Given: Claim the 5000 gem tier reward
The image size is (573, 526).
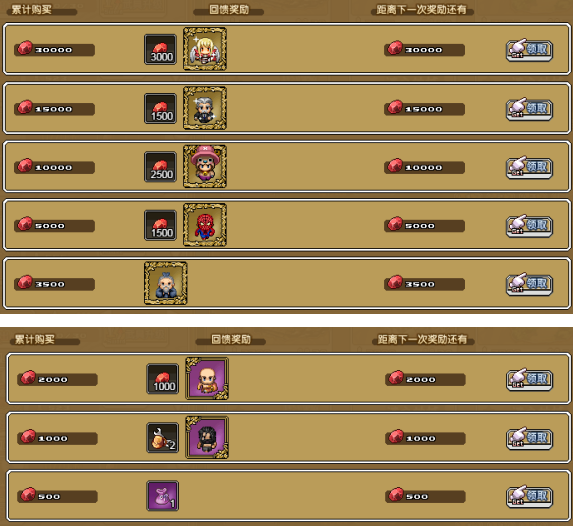Looking at the screenshot, I should [529, 226].
